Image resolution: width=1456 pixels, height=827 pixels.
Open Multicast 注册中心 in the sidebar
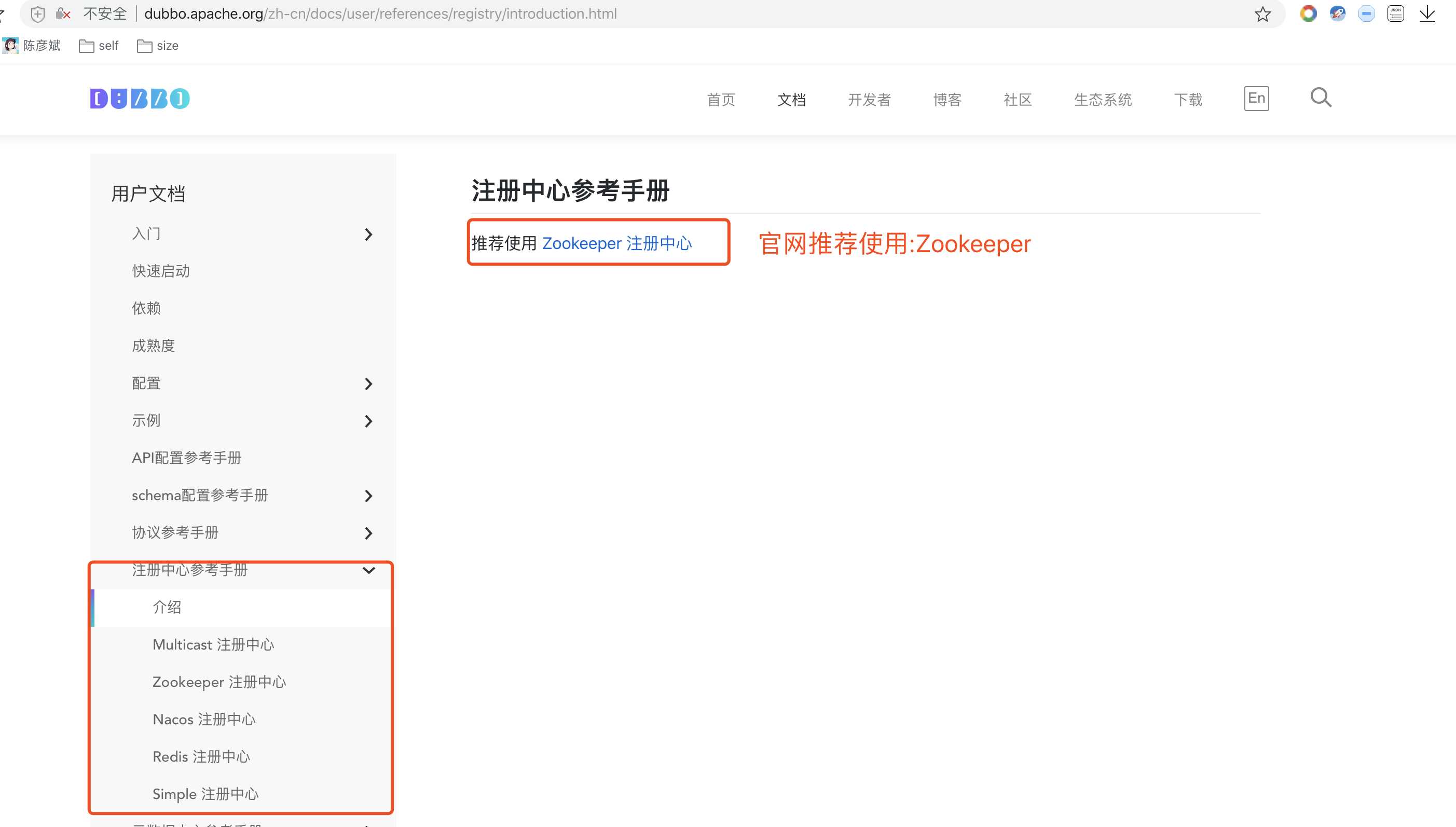pos(214,645)
